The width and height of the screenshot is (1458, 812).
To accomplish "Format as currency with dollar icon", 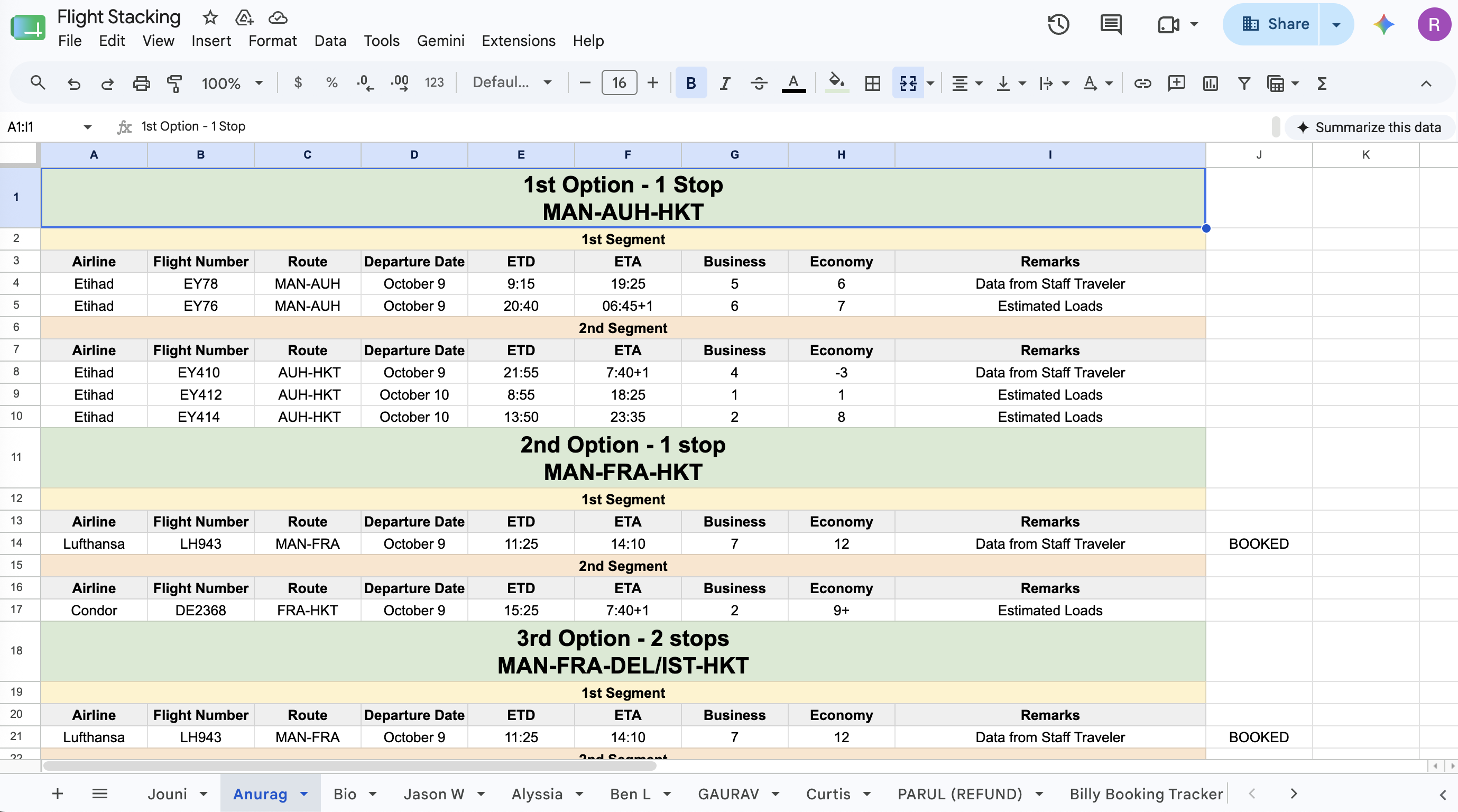I will tap(298, 83).
